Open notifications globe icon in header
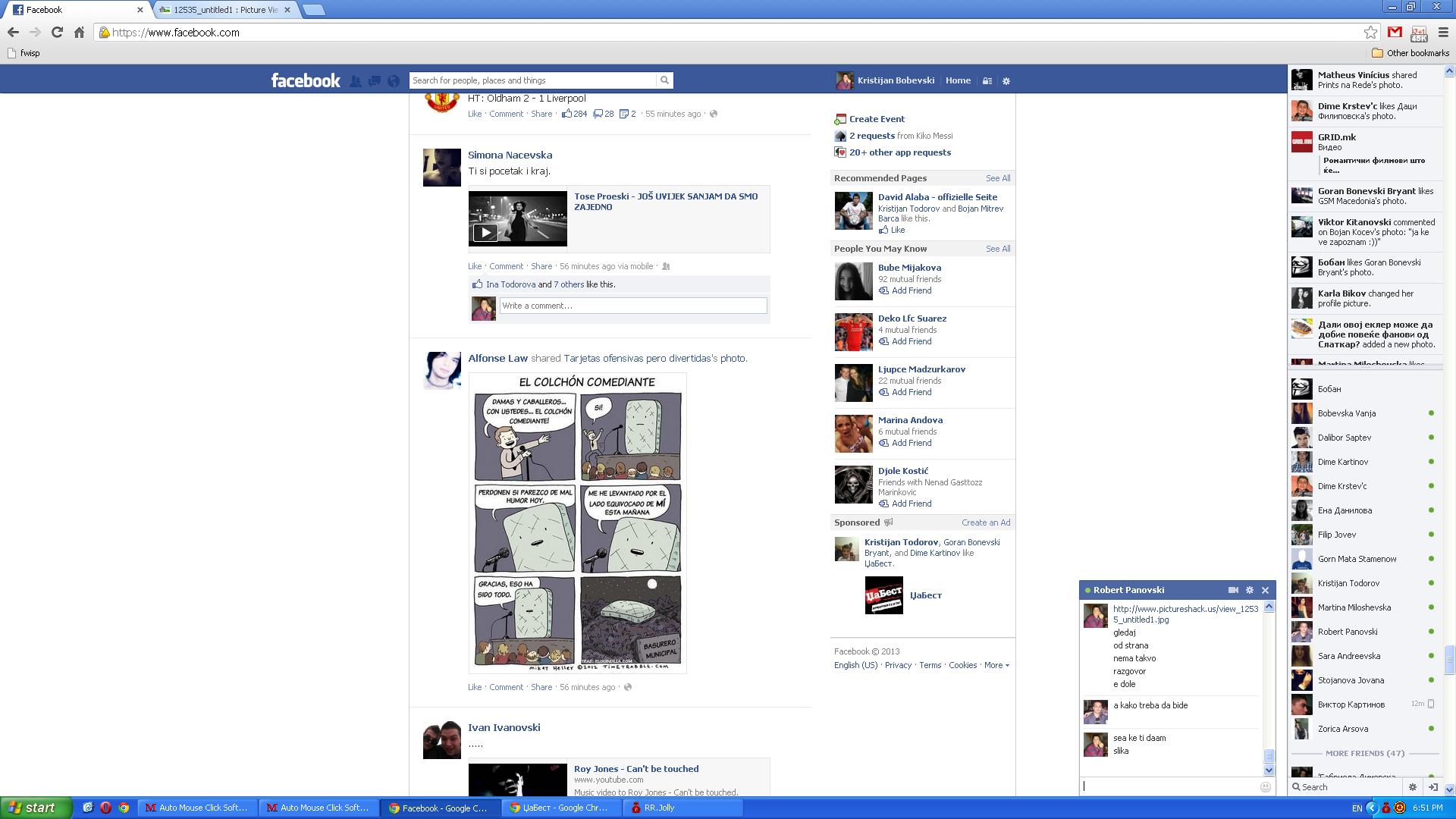The height and width of the screenshot is (819, 1456). pyautogui.click(x=394, y=80)
